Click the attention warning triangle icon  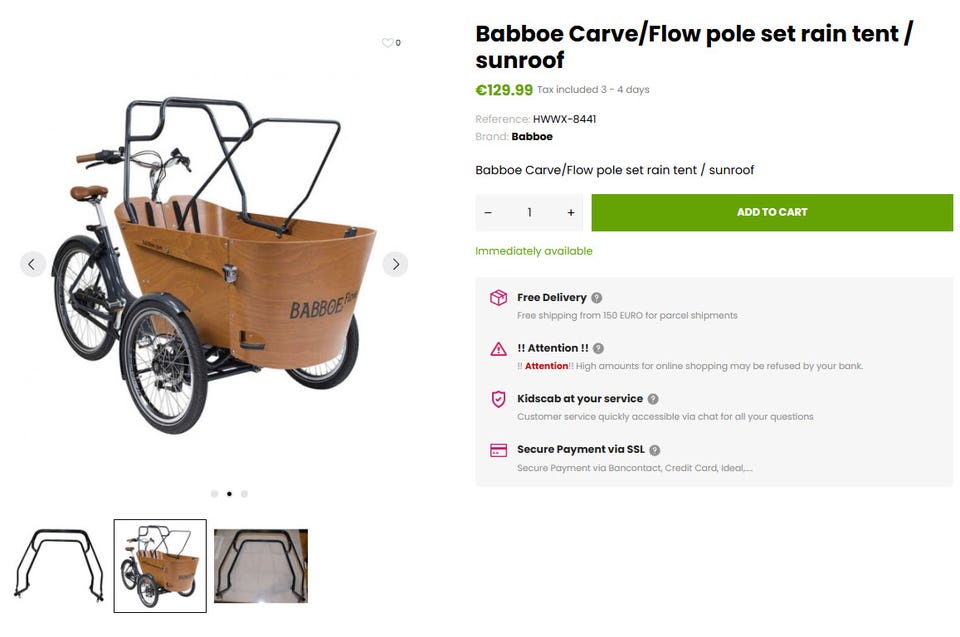click(x=498, y=349)
